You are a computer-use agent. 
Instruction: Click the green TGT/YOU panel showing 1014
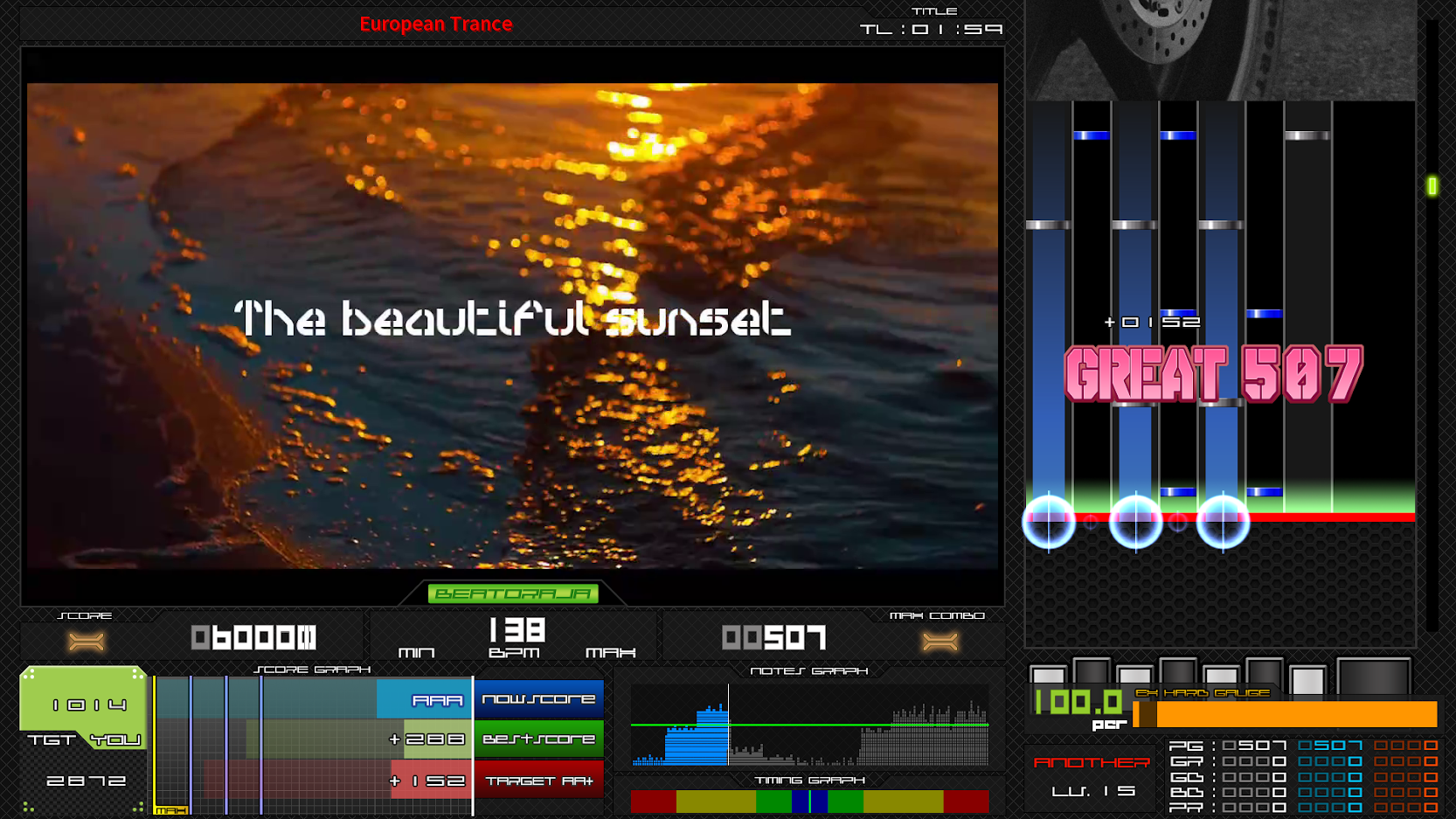[83, 708]
